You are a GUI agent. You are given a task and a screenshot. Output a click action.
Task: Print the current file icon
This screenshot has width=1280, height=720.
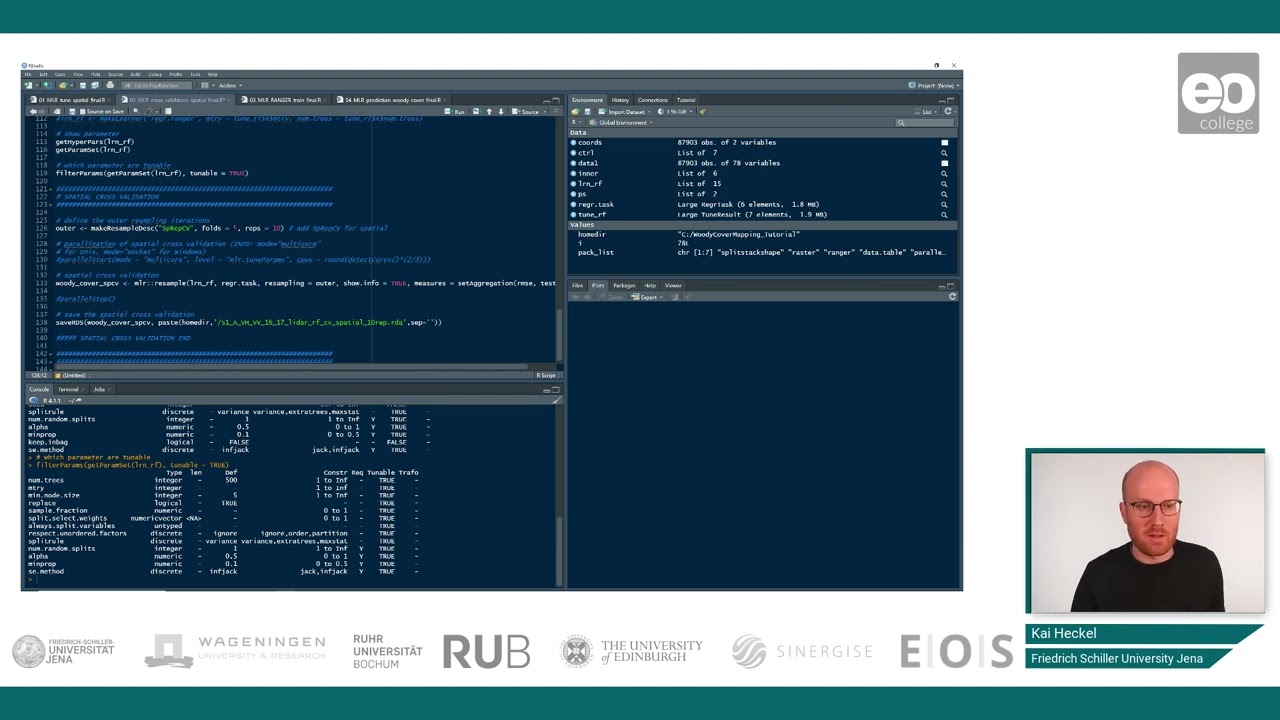point(110,85)
